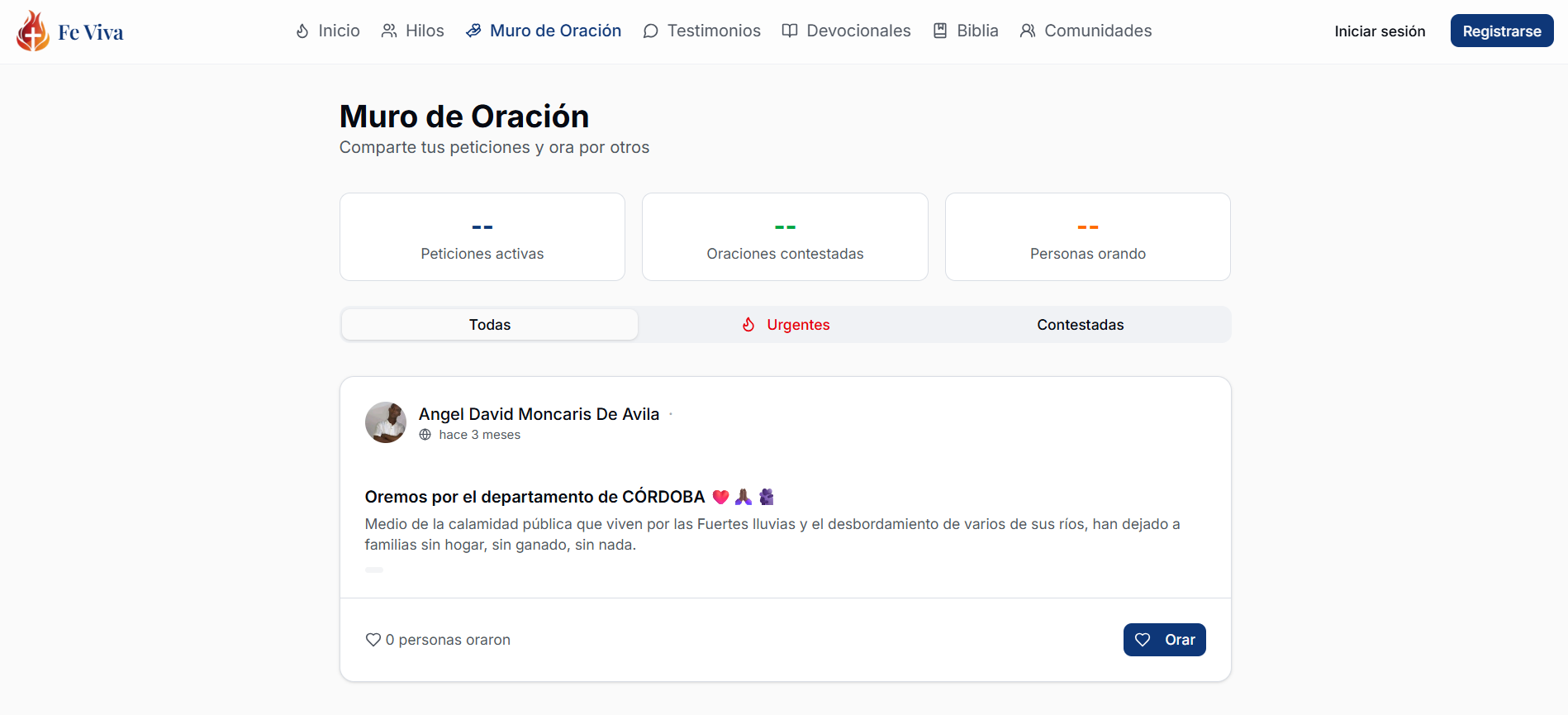Screen dimensions: 1568x715
Task: Click the people icon beside Hilos
Action: tap(389, 31)
